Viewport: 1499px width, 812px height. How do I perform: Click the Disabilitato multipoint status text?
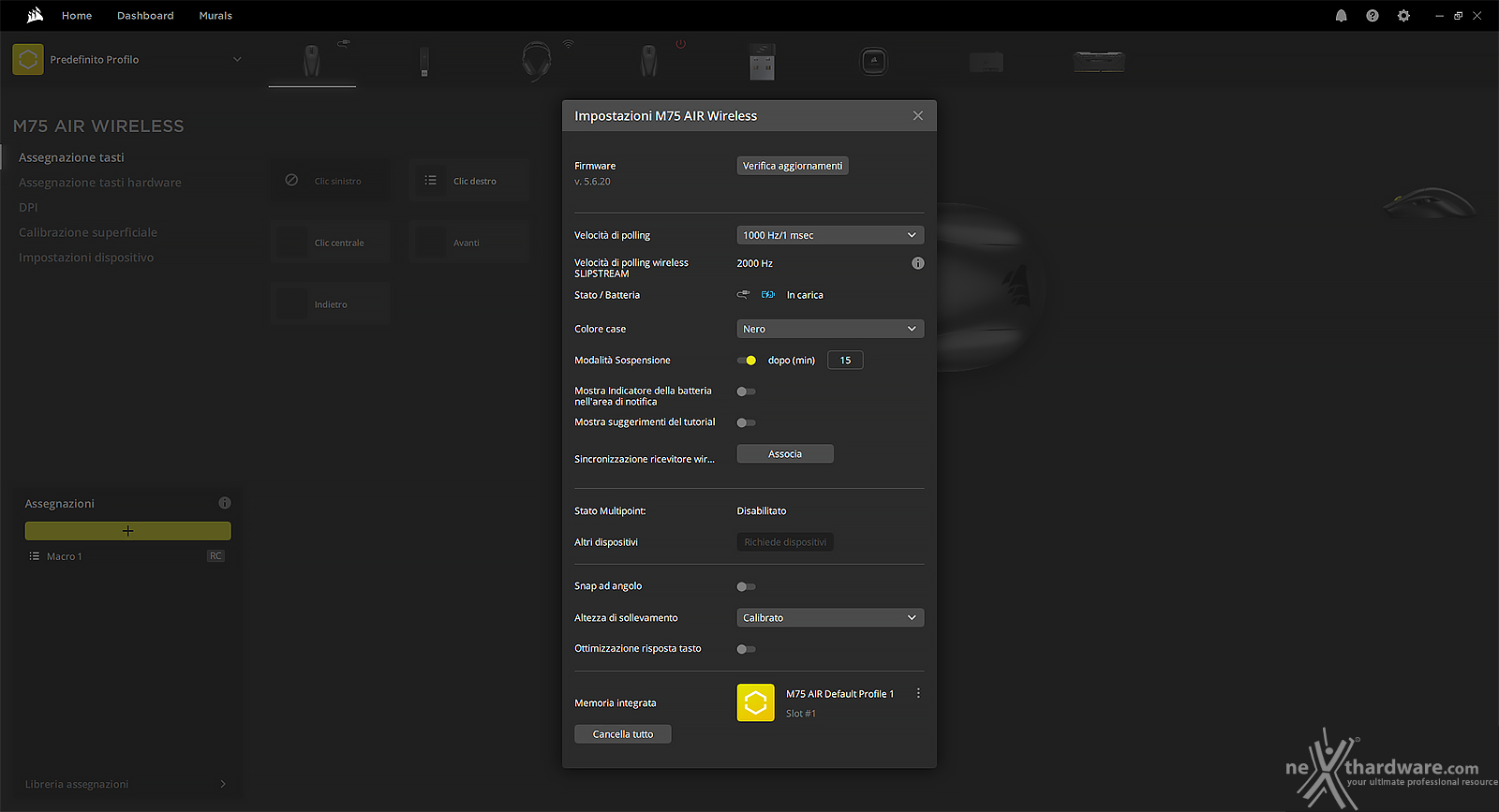762,511
